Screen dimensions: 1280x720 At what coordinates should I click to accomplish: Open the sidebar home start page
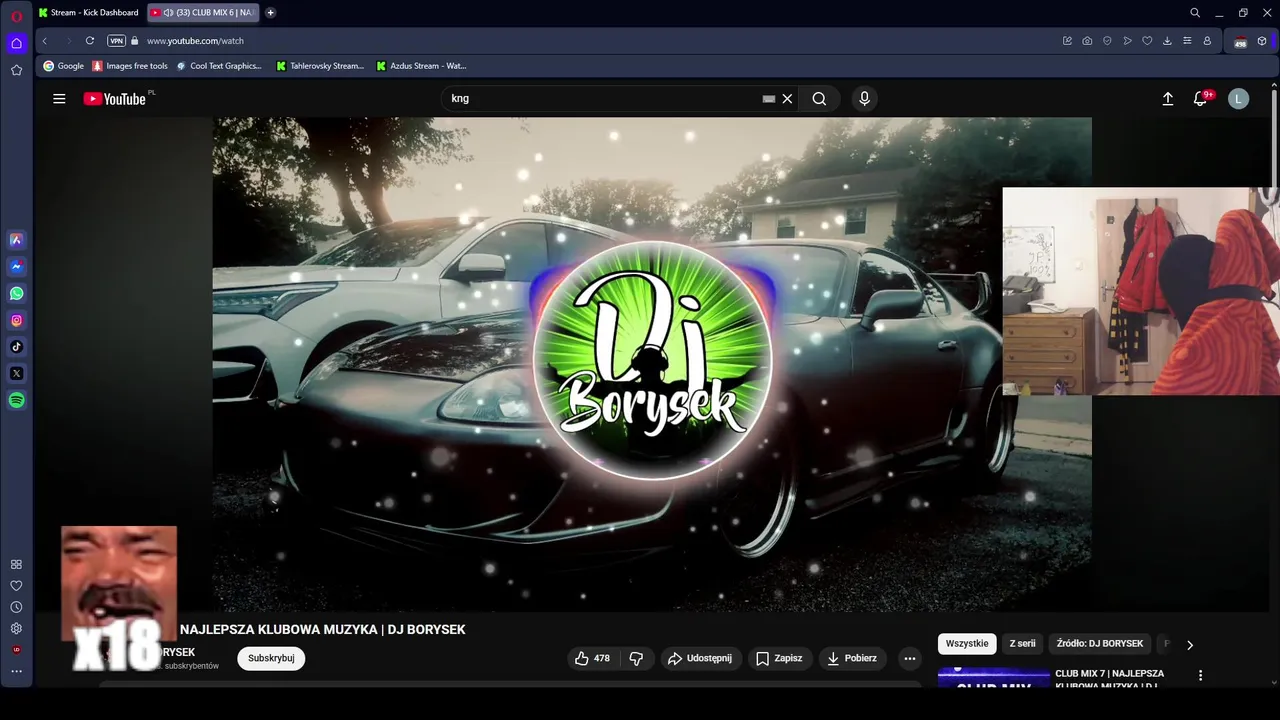point(16,43)
